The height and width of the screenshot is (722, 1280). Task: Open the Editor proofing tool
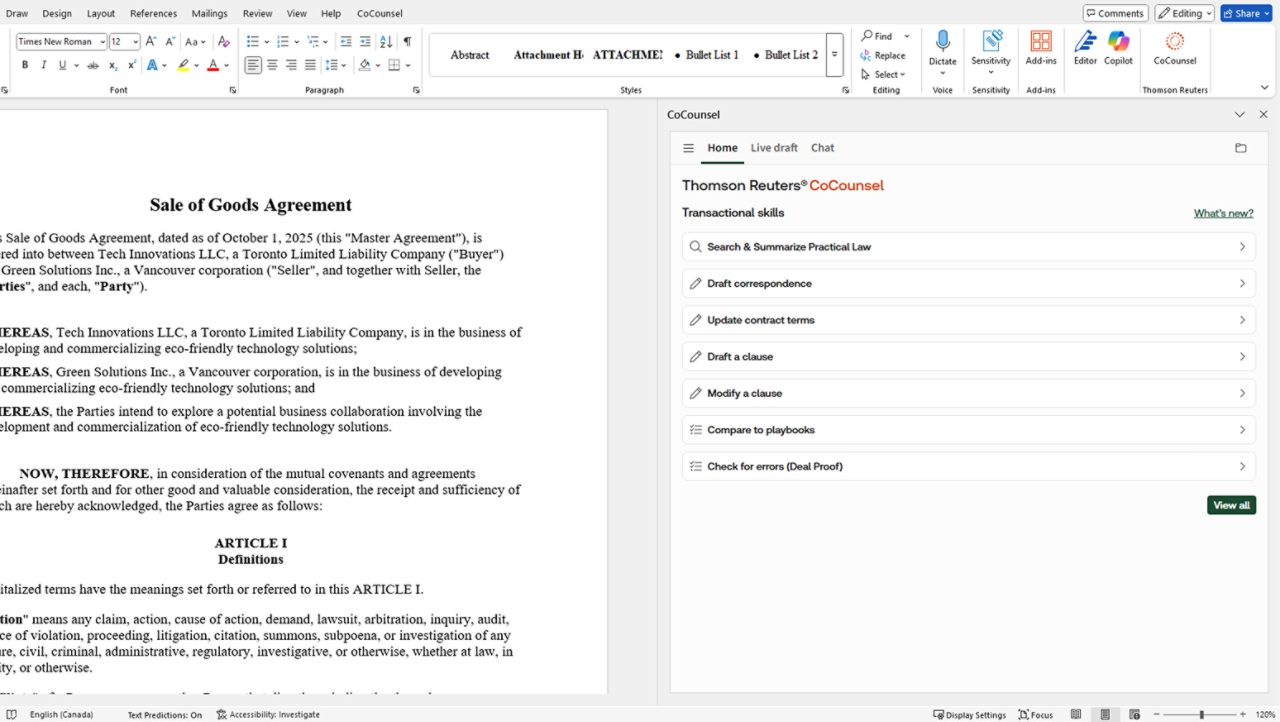pos(1085,47)
